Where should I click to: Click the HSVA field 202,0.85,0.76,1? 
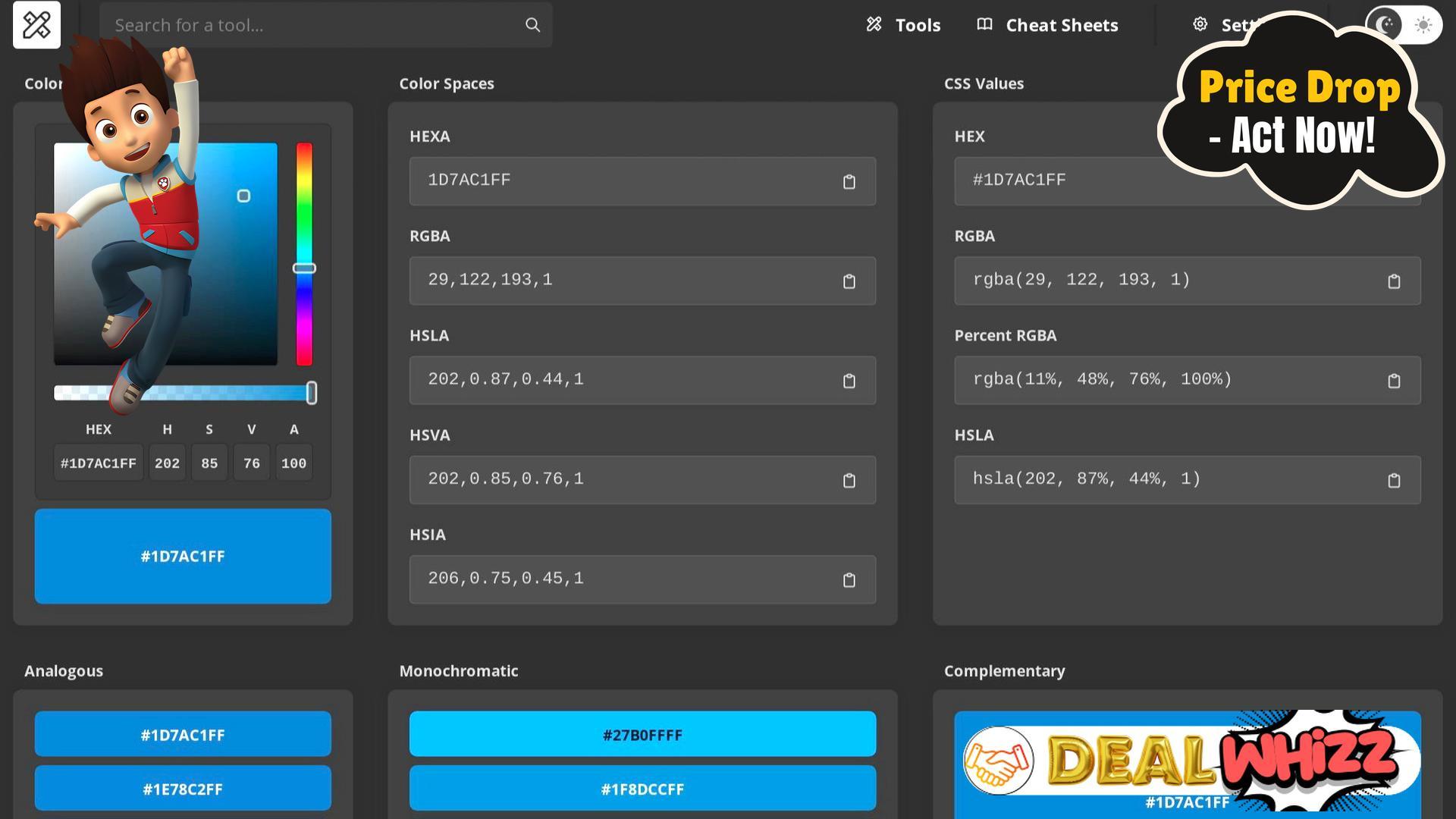tap(642, 480)
